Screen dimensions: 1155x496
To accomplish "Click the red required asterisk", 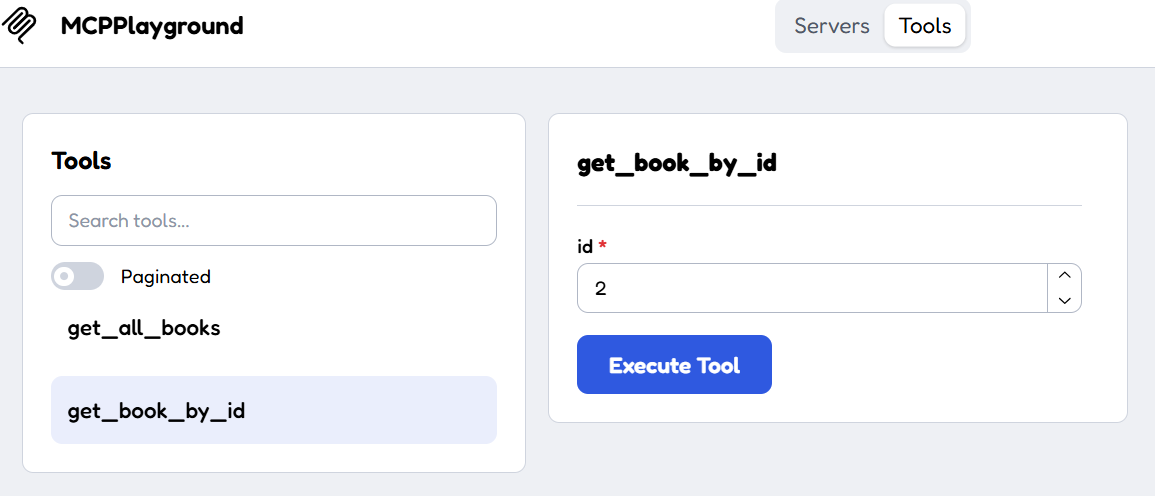I will pos(603,244).
